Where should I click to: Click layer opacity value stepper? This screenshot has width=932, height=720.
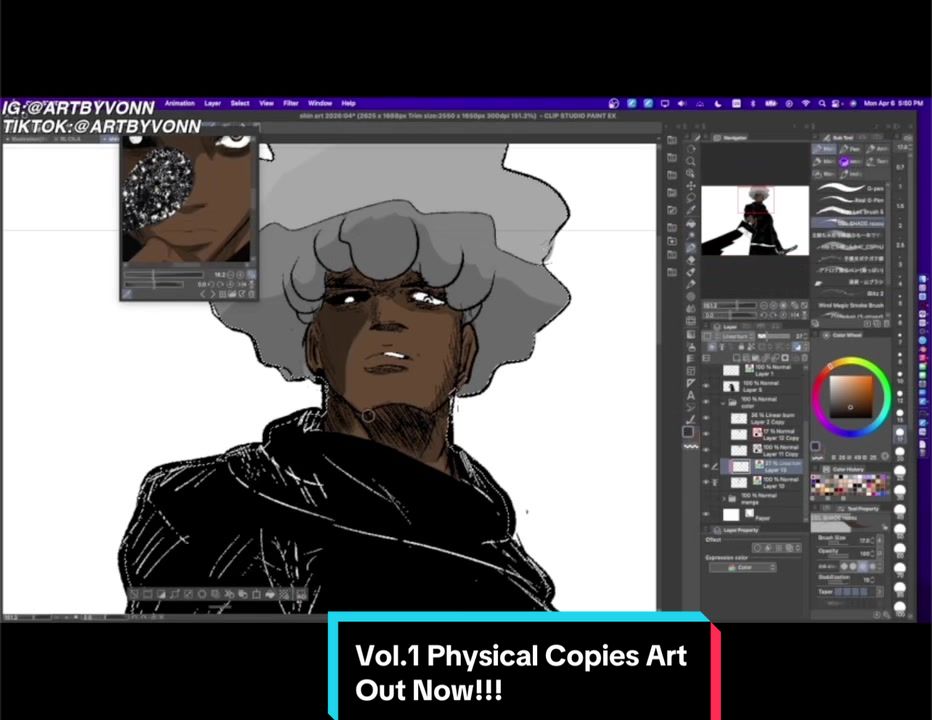[x=807, y=337]
